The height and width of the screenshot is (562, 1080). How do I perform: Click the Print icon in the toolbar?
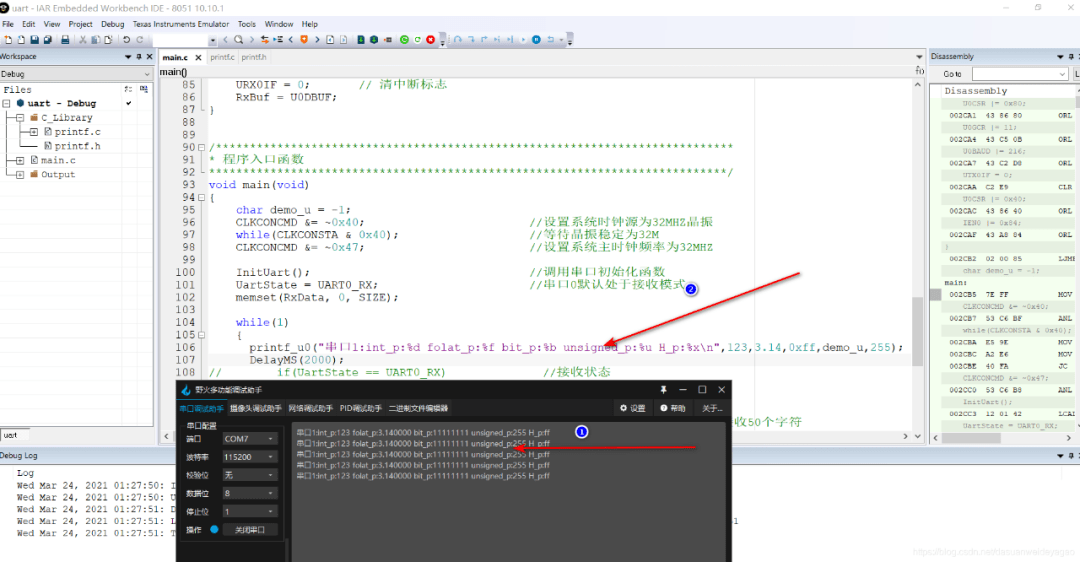[x=66, y=40]
